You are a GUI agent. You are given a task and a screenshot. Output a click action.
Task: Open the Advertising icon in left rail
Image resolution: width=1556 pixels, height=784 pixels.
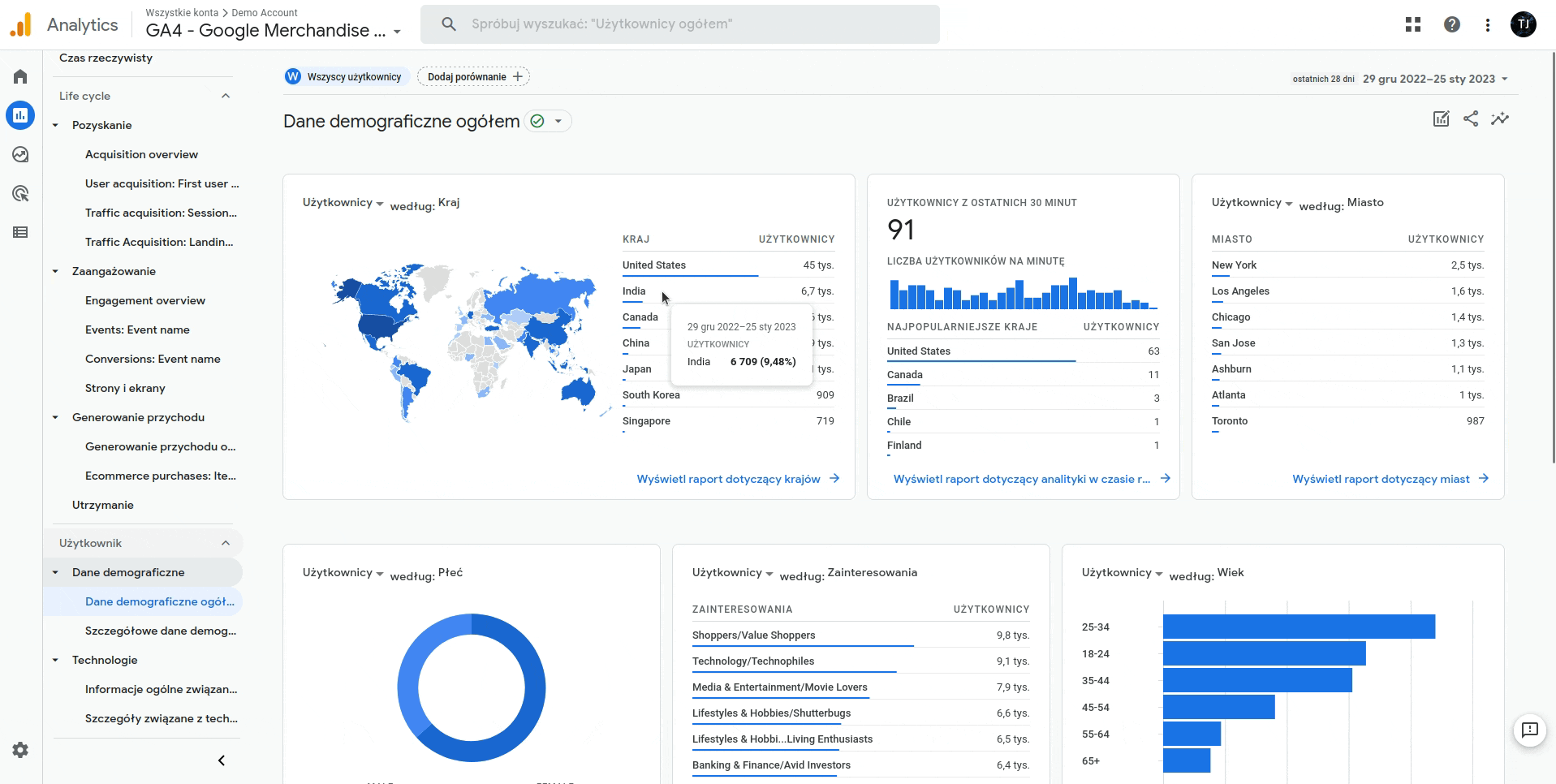(20, 193)
